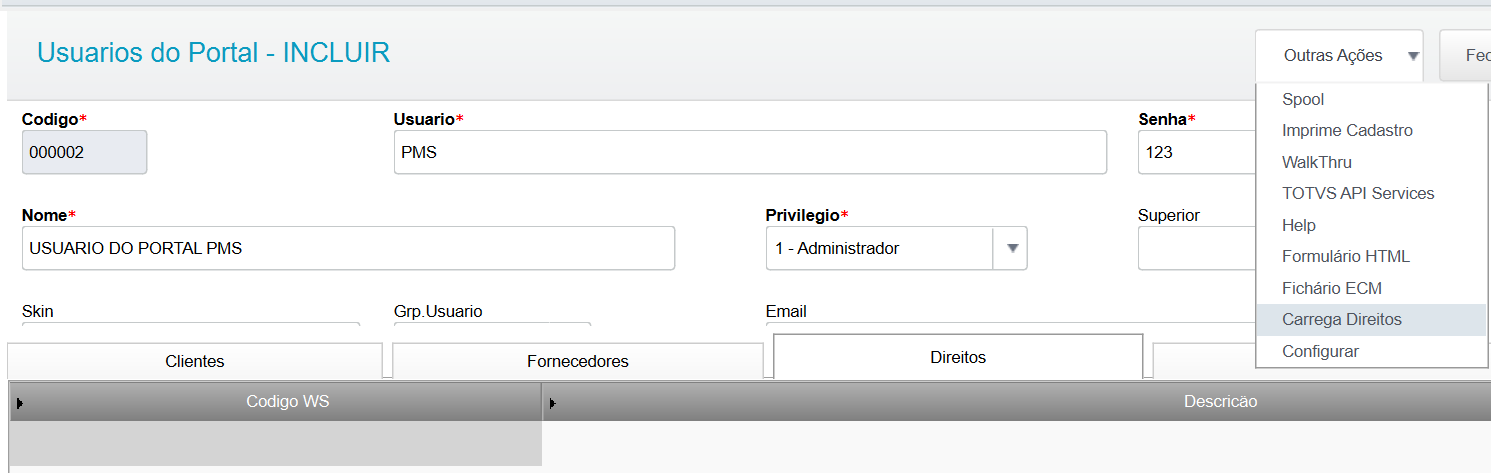Open the Outras Ações dropdown
1491x473 pixels.
tap(1340, 56)
